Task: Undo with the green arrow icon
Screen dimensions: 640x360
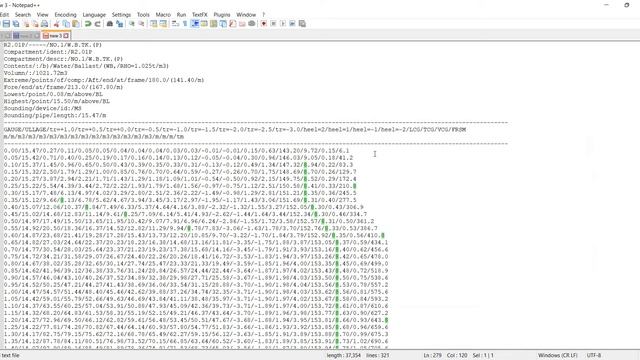Action: point(88,24)
